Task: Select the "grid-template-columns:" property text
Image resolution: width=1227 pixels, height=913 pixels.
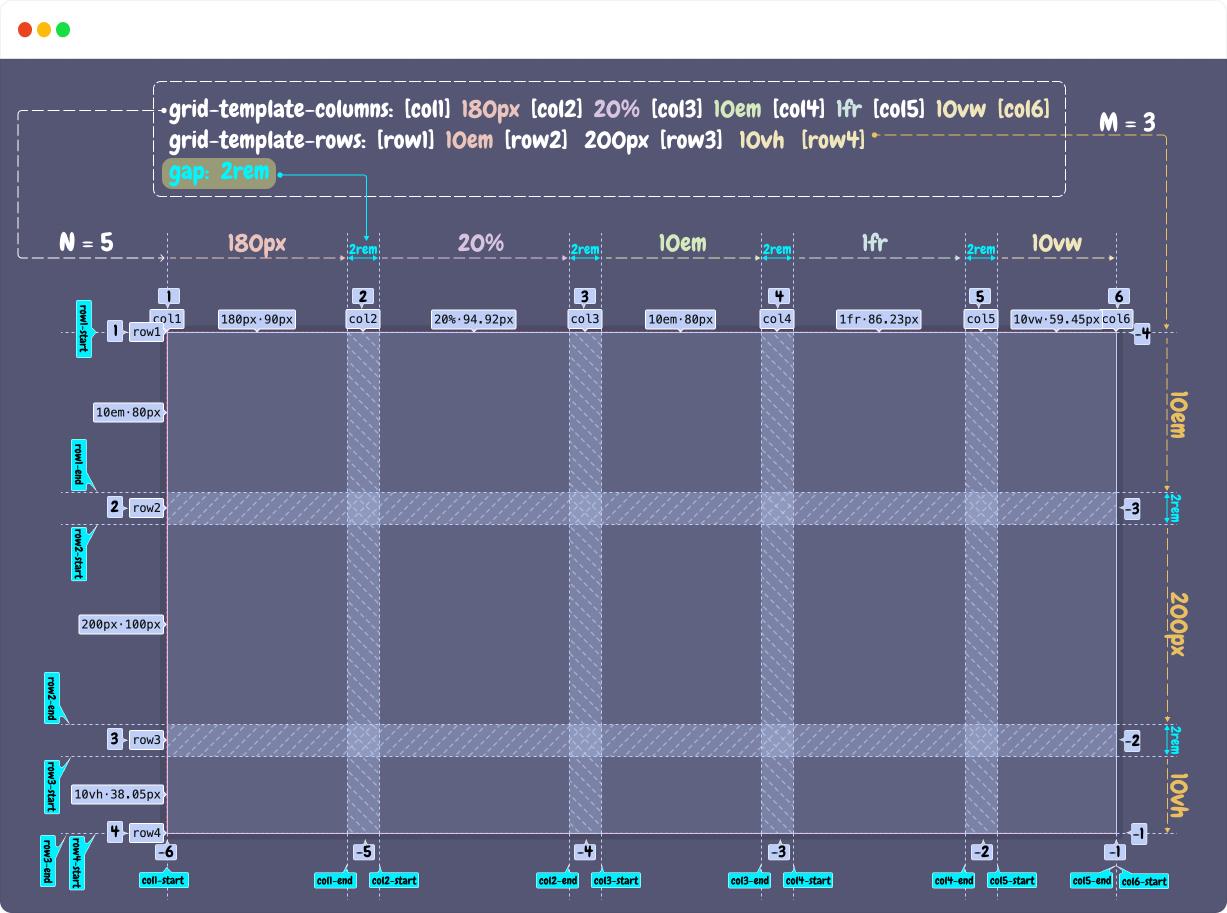Action: pyautogui.click(x=283, y=109)
